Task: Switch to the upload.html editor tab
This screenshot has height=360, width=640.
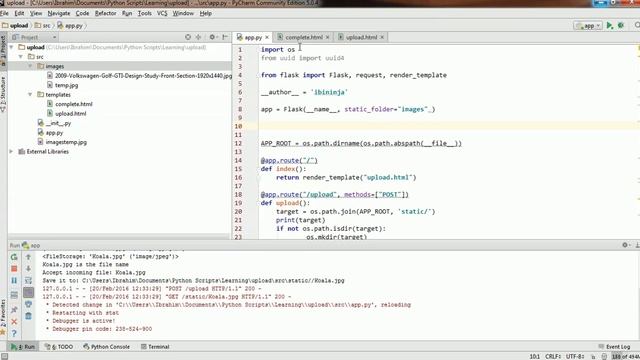Action: [x=361, y=37]
